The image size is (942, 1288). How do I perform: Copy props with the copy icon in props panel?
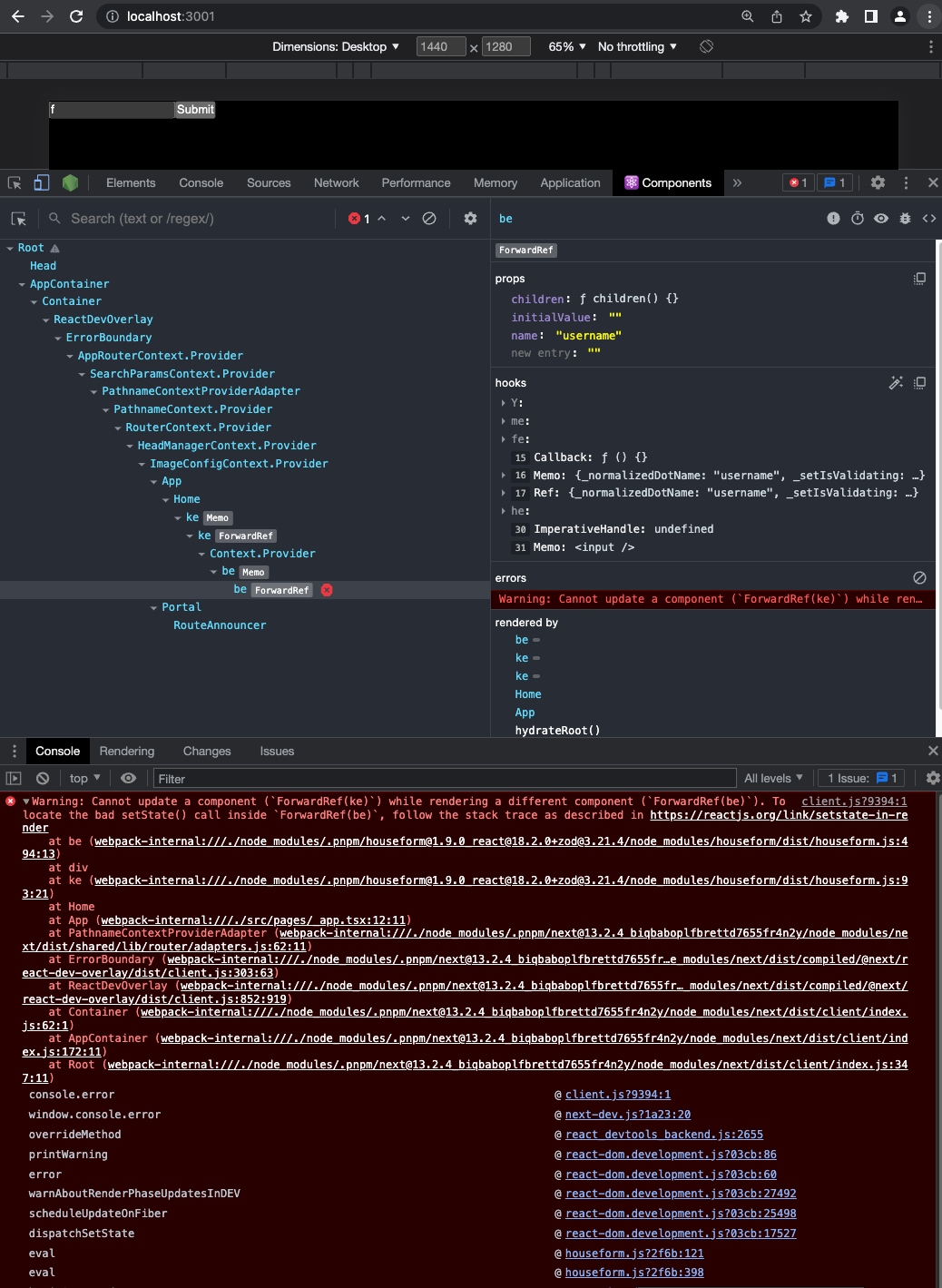click(x=919, y=279)
